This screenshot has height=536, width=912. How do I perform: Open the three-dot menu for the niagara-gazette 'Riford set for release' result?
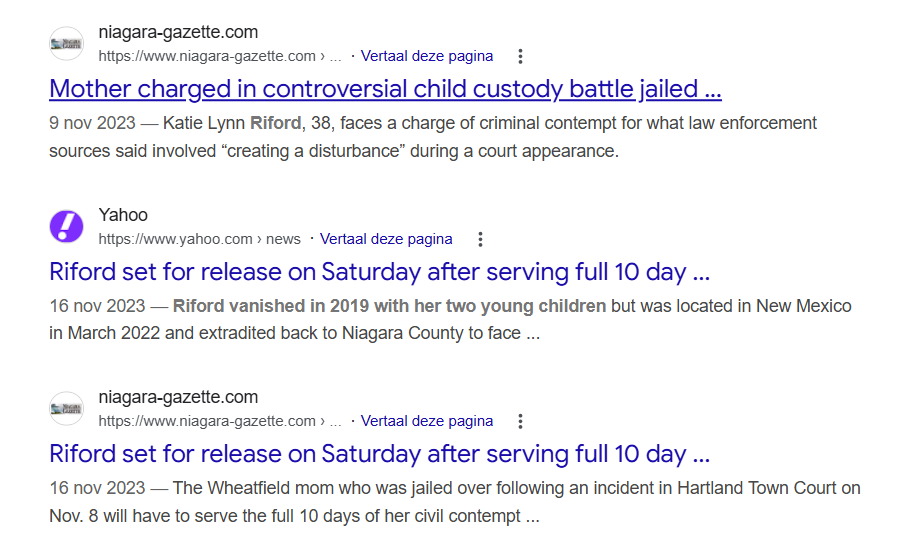[x=520, y=421]
